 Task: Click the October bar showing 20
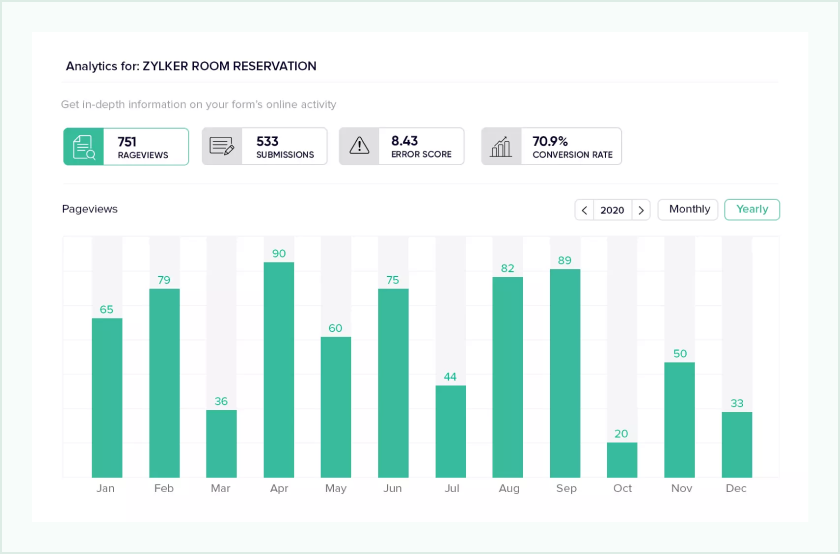click(x=622, y=460)
